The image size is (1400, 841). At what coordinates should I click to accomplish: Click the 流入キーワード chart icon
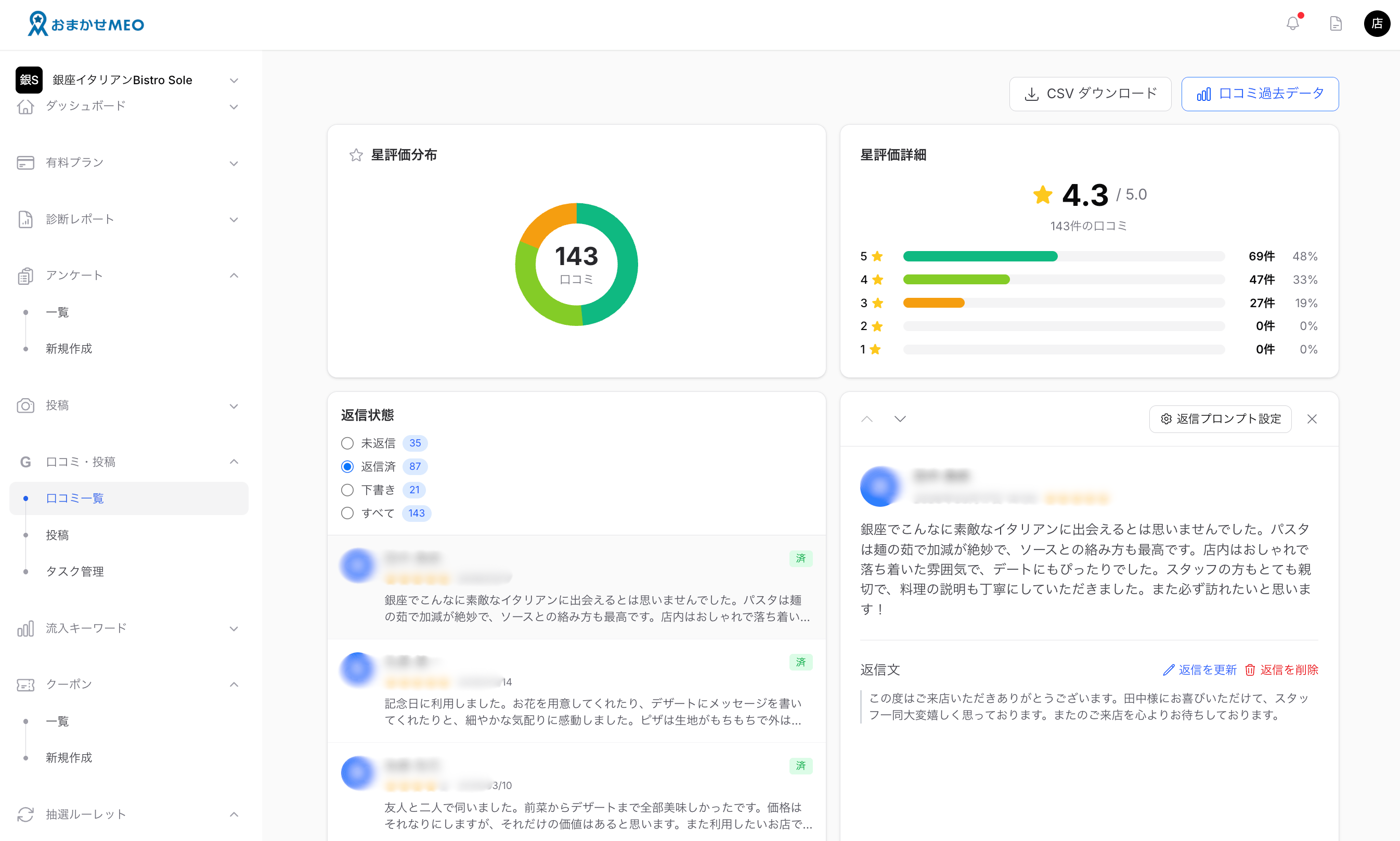[25, 628]
